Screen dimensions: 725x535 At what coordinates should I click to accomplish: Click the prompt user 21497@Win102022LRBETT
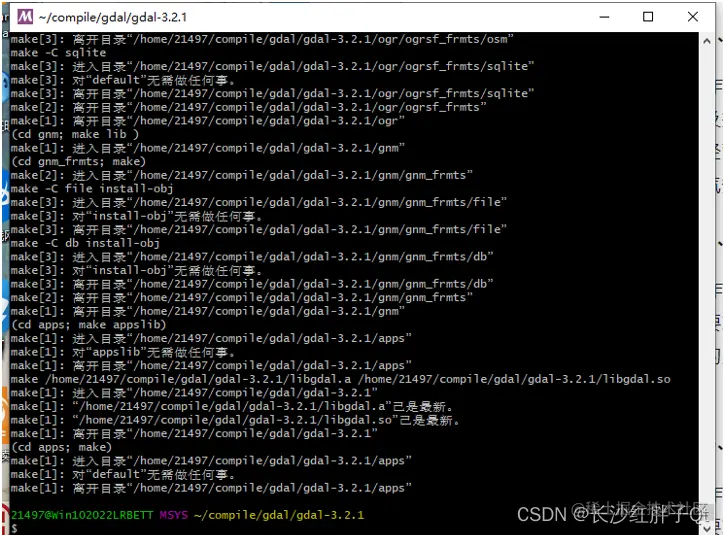[82, 515]
